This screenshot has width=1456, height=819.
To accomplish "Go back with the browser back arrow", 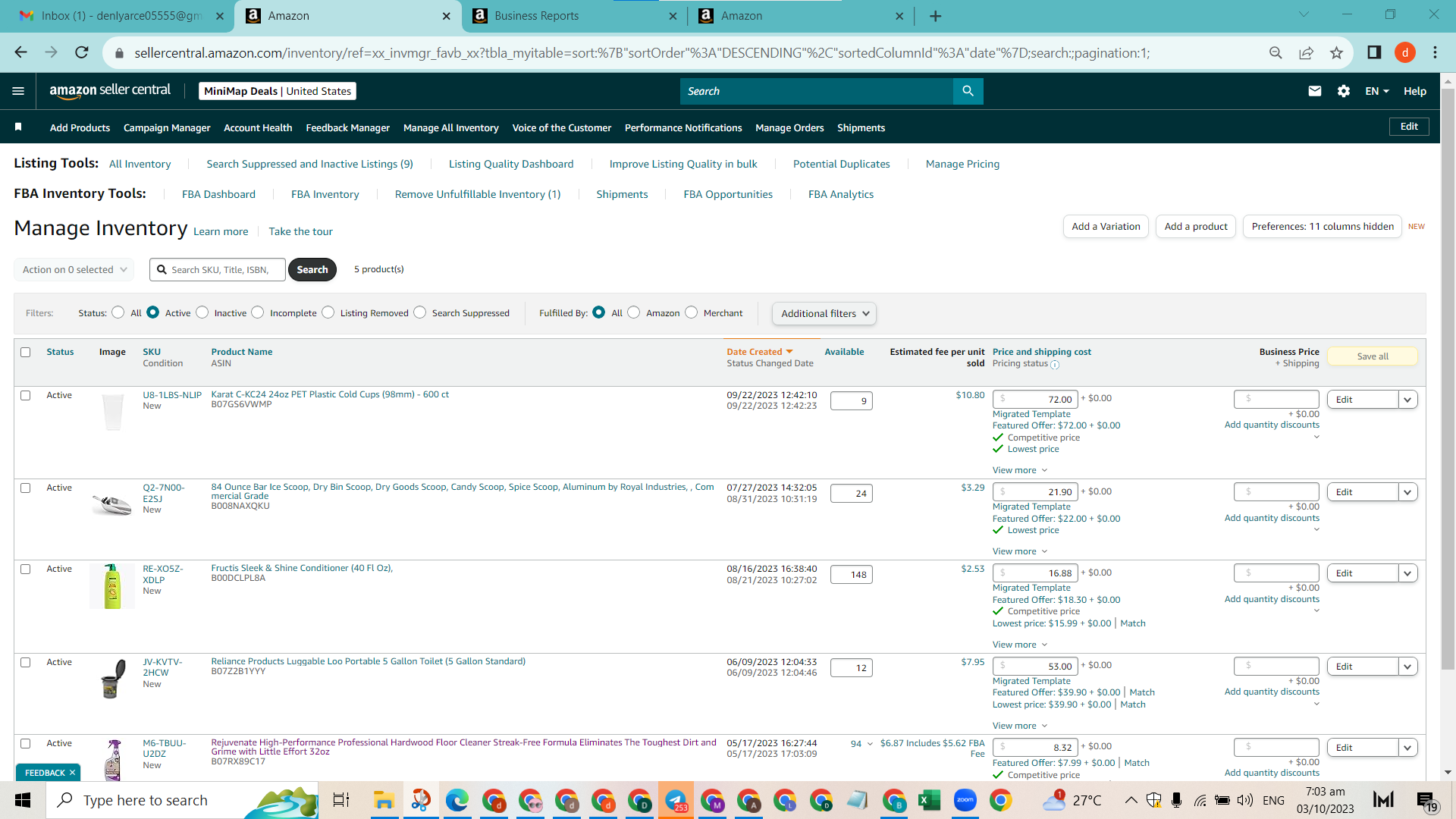I will coord(20,52).
